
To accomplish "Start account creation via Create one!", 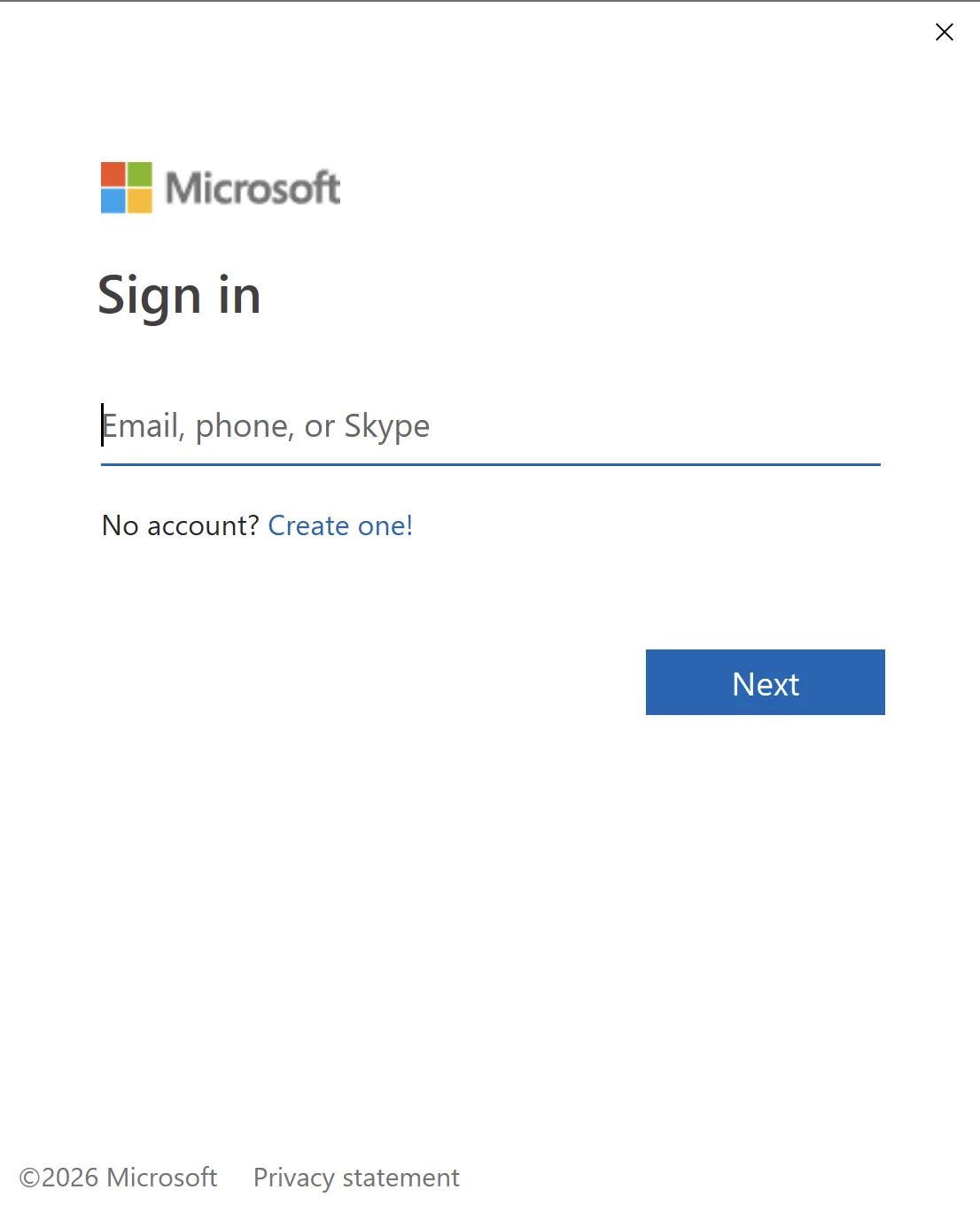I will point(340,525).
